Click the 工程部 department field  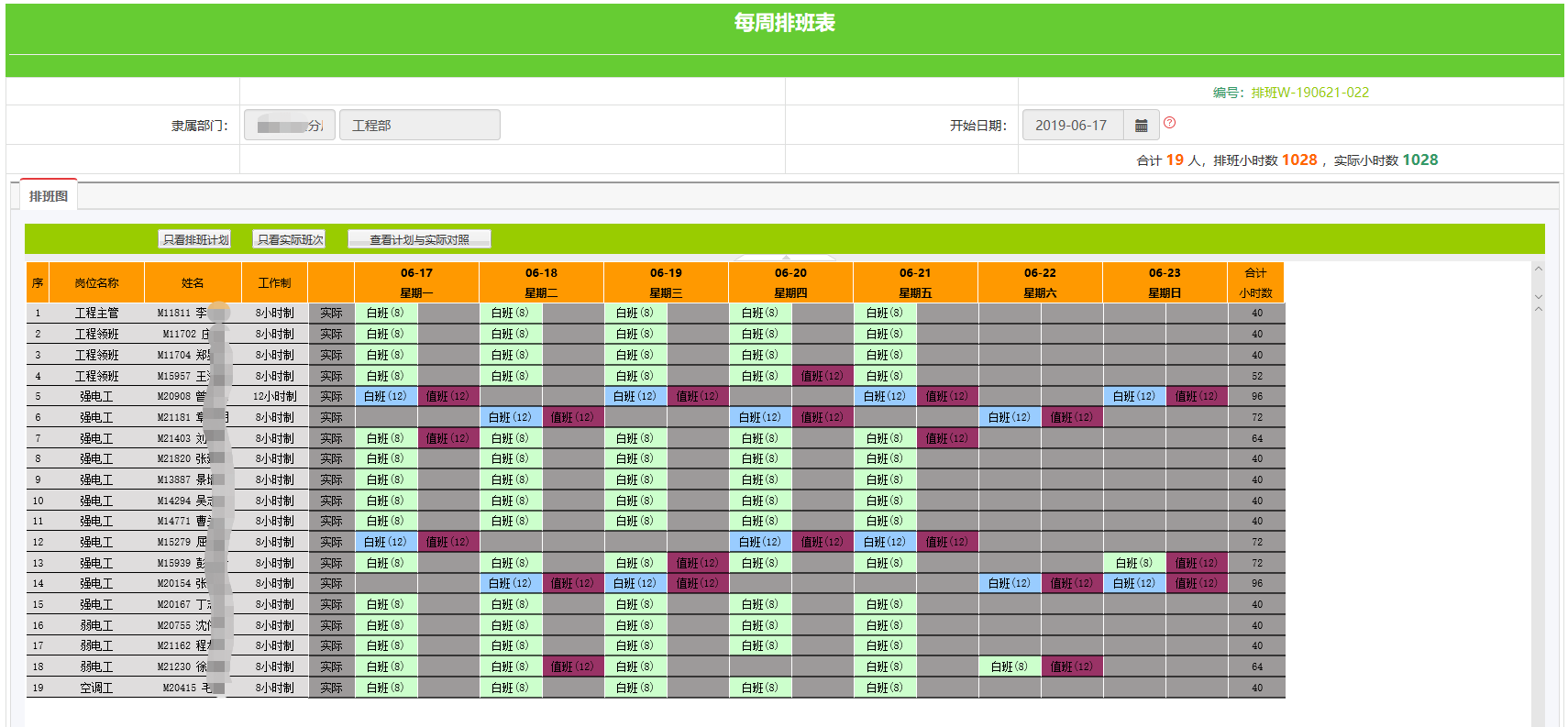[x=419, y=126]
